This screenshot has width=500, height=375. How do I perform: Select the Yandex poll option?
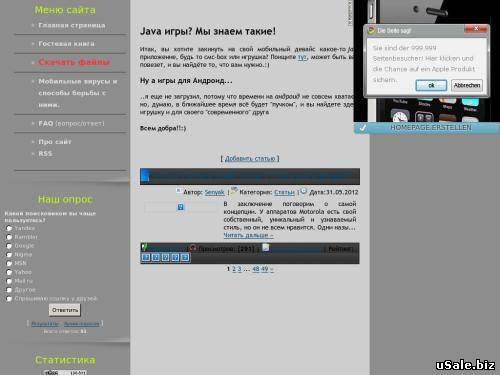pyautogui.click(x=9, y=228)
